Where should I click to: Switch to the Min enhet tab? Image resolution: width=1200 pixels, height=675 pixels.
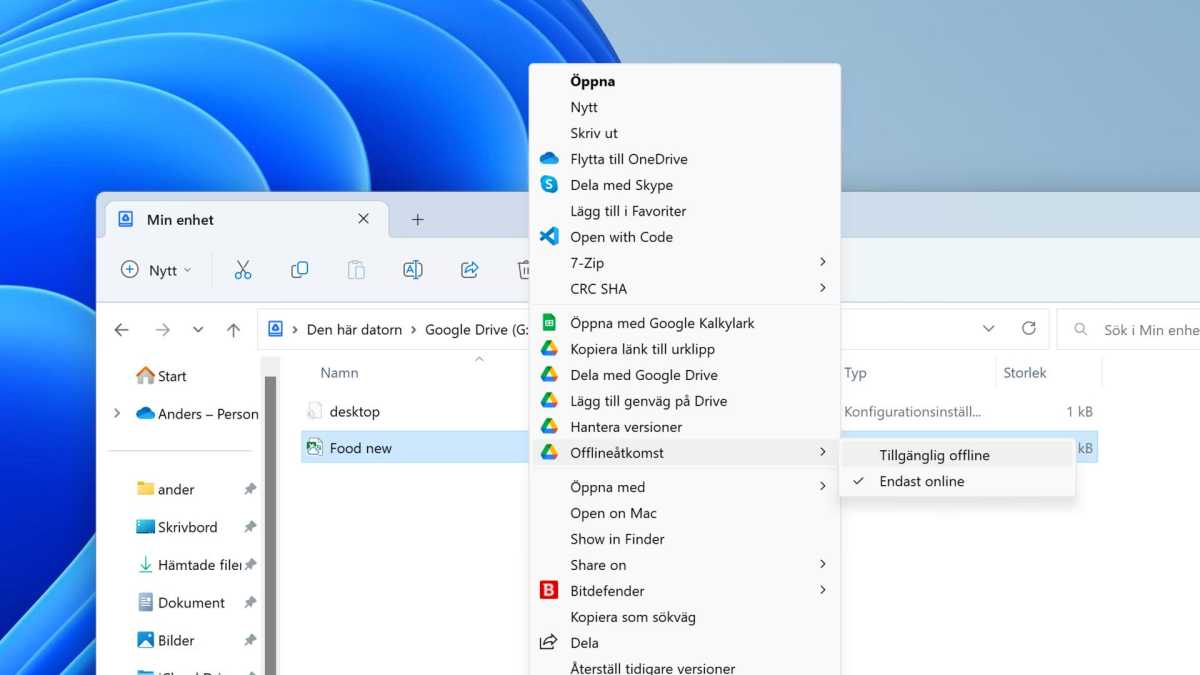(245, 220)
